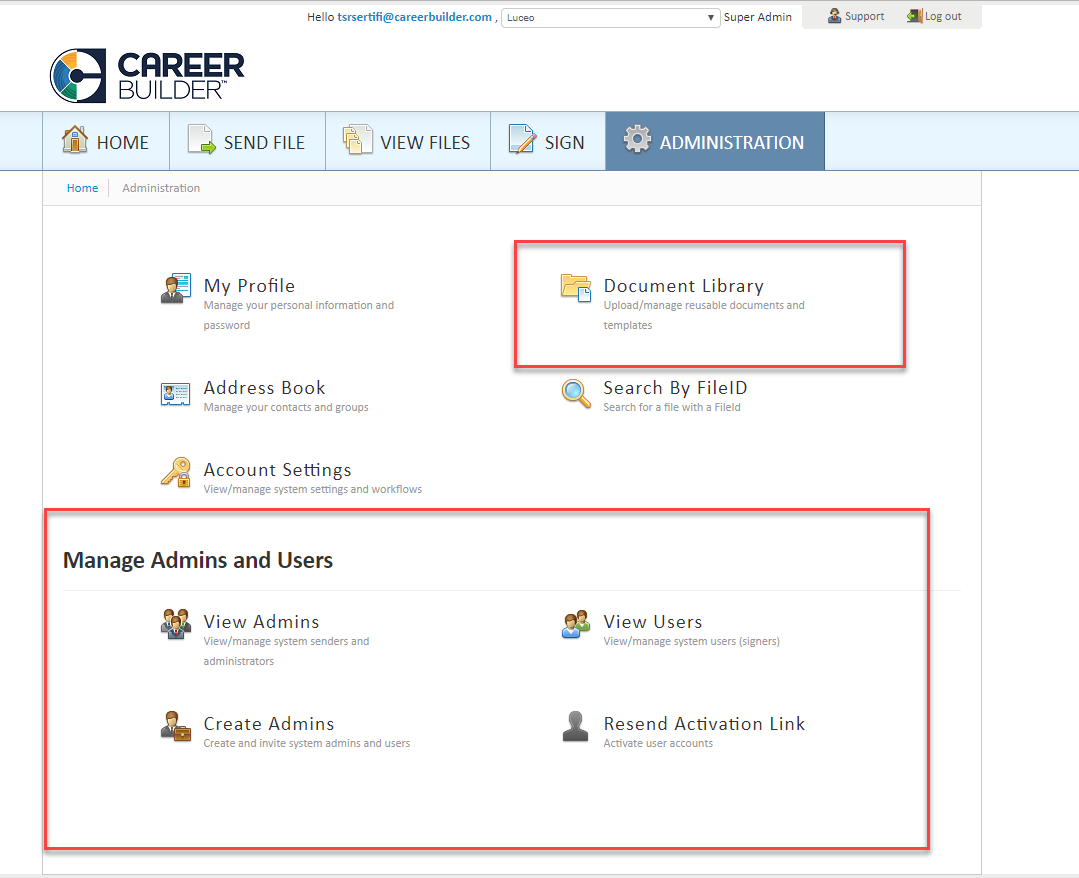Click the Search By FileID magnifier icon
This screenshot has height=878, width=1079.
coord(576,394)
